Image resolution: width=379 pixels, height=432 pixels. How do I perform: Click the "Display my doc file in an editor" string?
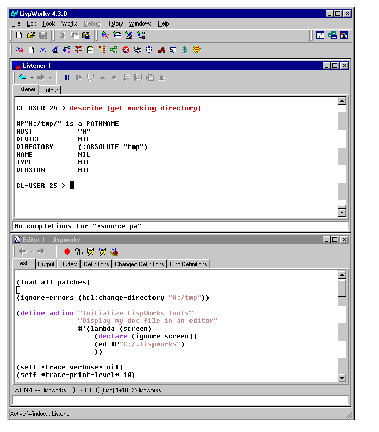point(147,320)
